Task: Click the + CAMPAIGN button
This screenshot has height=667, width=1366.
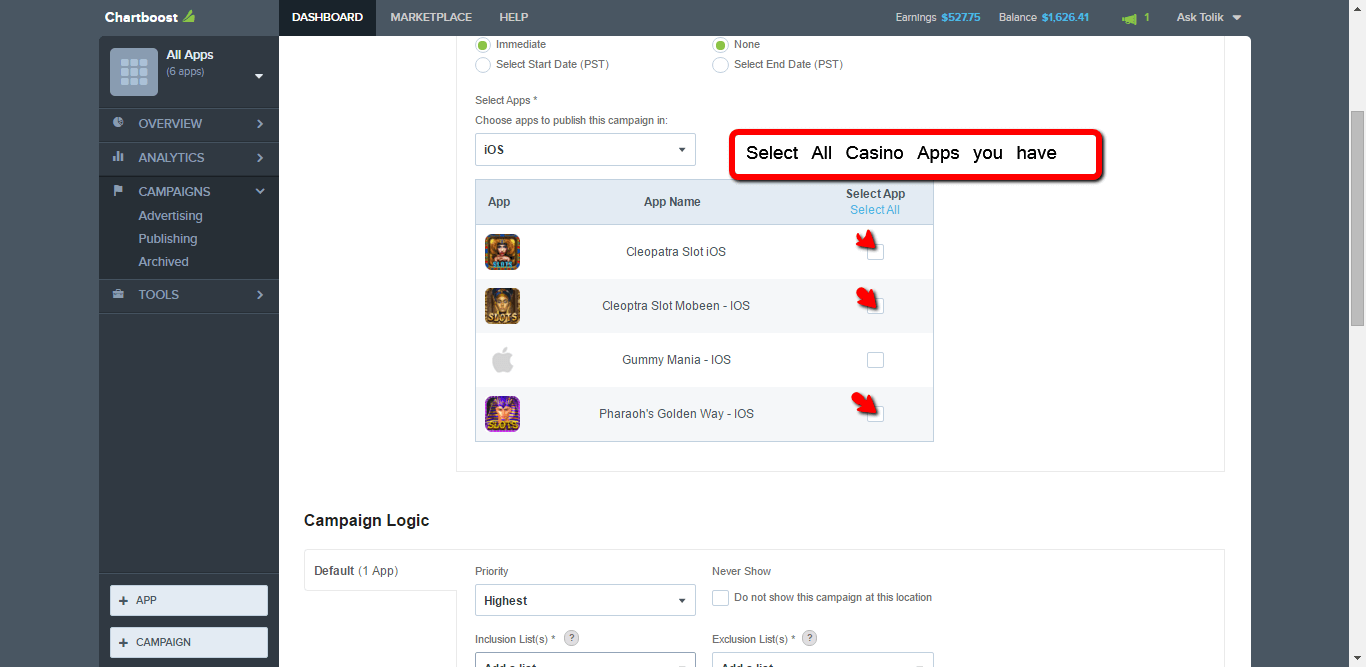Action: tap(189, 642)
